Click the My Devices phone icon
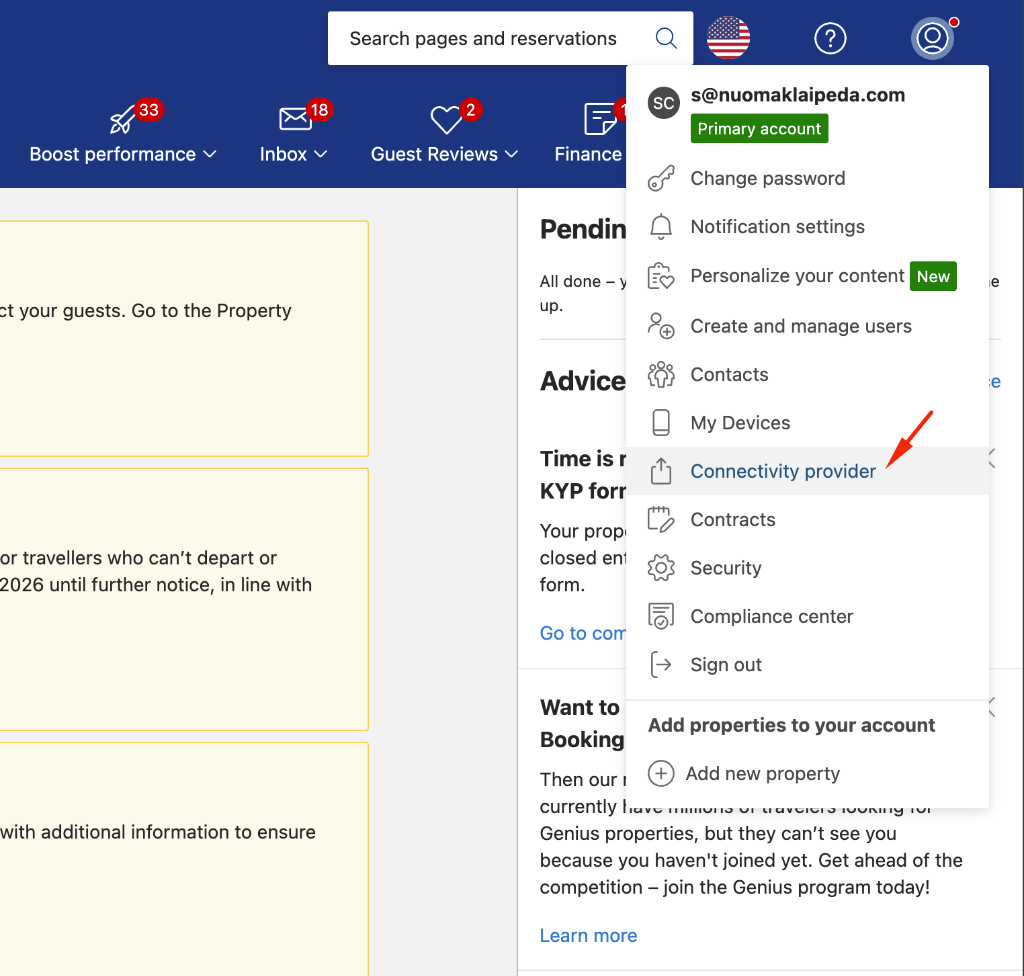 click(661, 423)
